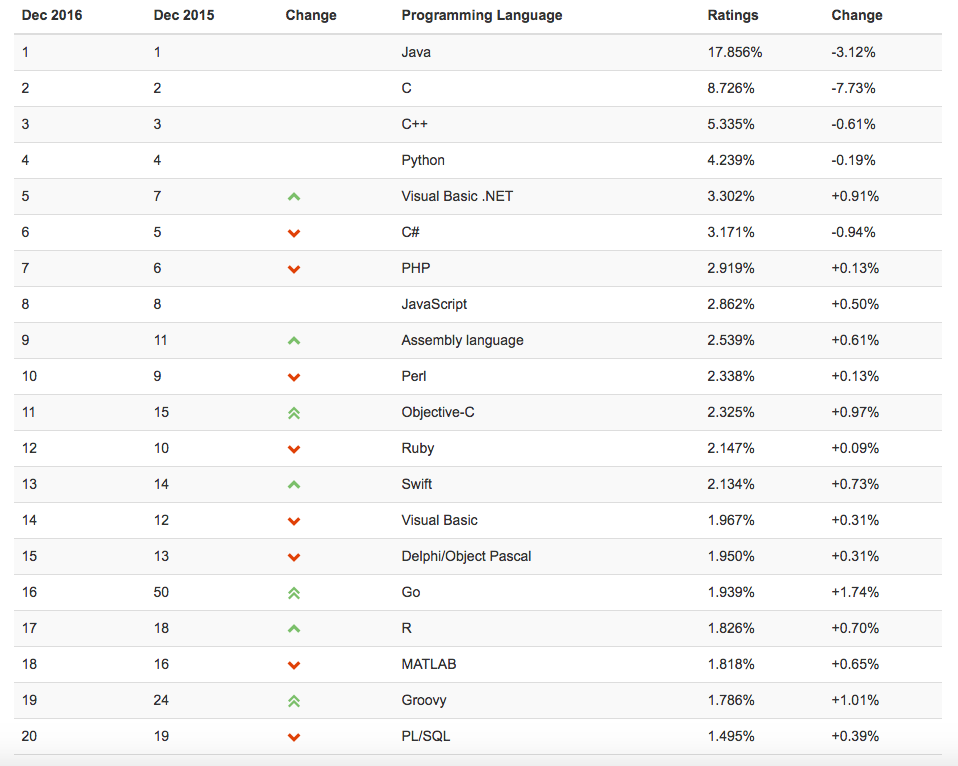This screenshot has width=958, height=766.
Task: Click the red down arrow beside PHP
Action: (x=294, y=269)
